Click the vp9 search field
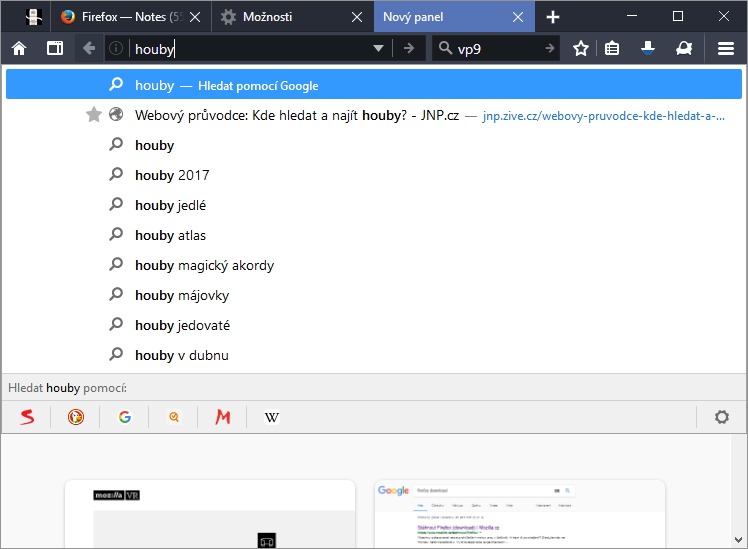 [496, 48]
